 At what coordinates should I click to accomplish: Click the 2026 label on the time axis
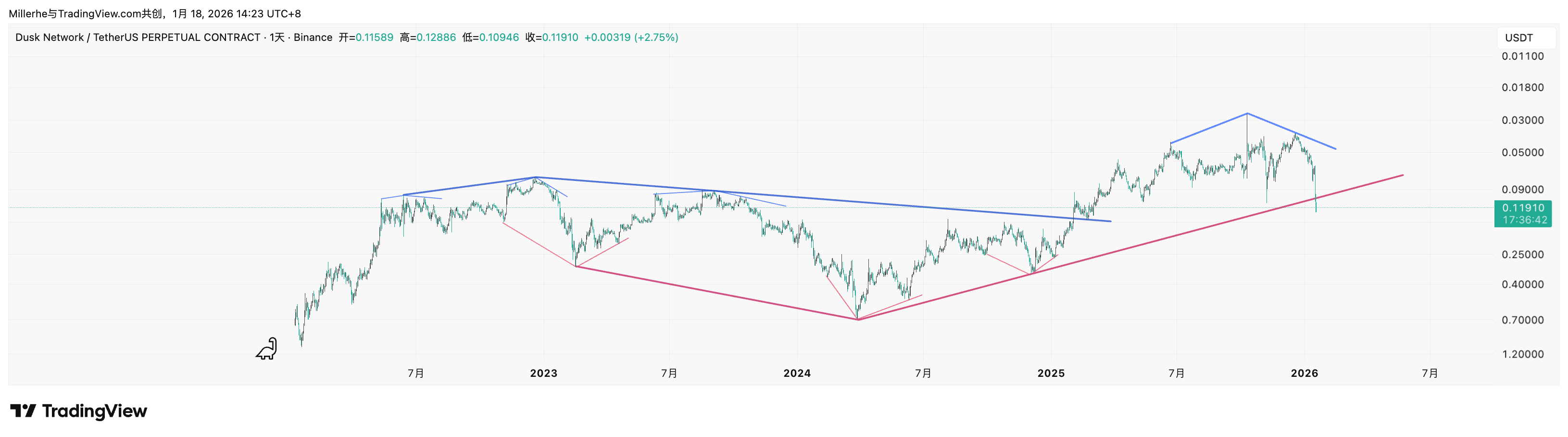1304,373
